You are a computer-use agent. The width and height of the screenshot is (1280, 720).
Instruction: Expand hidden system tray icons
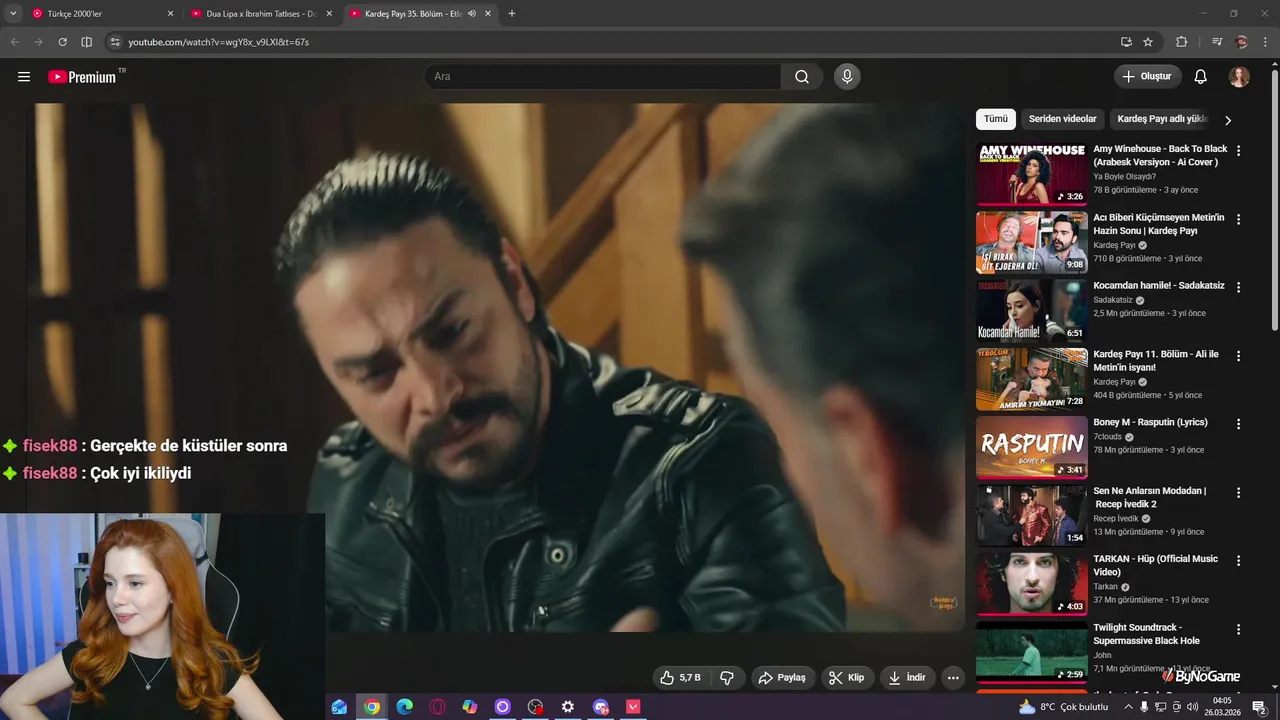click(1128, 707)
